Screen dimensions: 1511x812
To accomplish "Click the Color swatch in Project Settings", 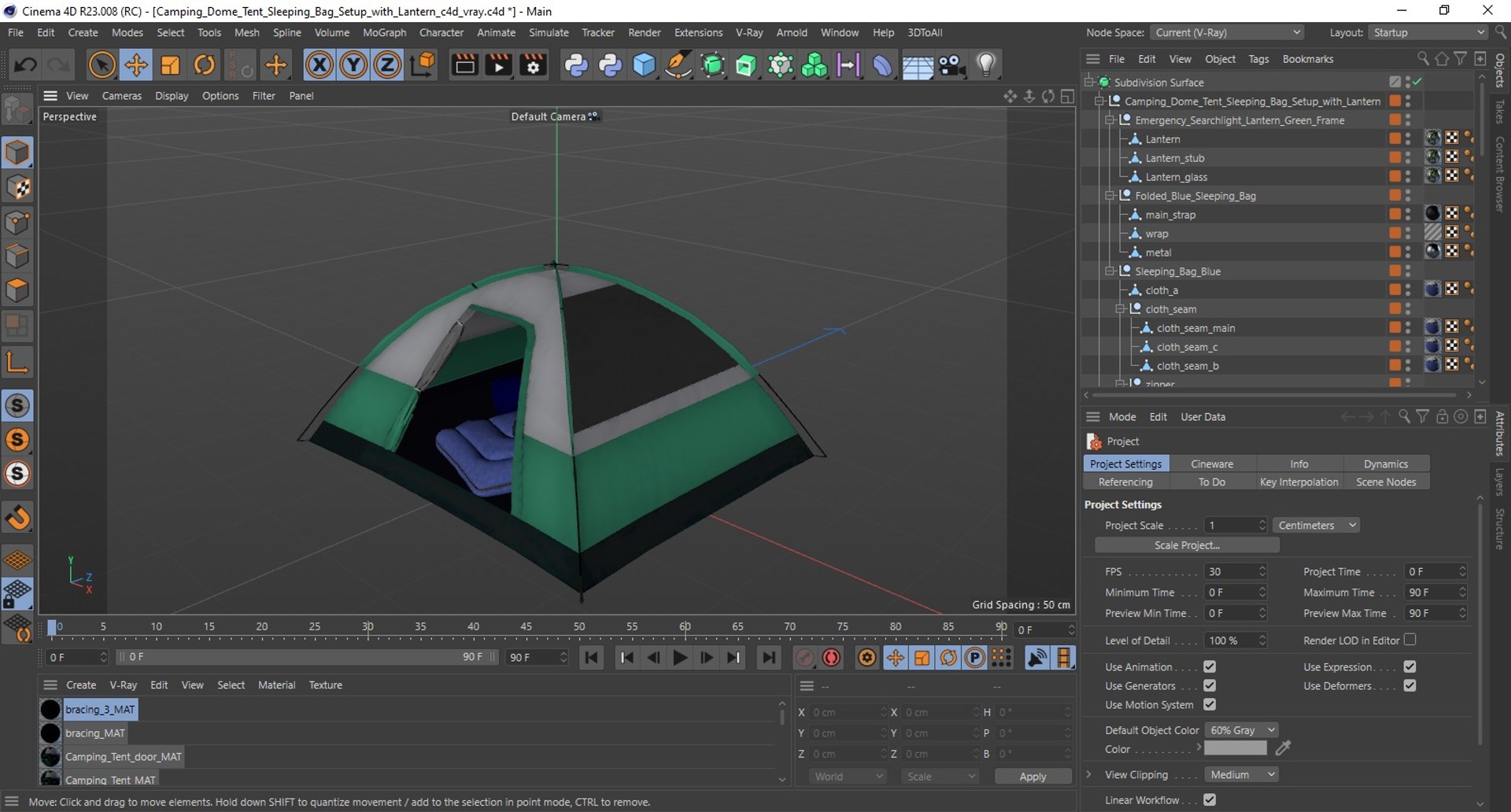I will (1236, 748).
